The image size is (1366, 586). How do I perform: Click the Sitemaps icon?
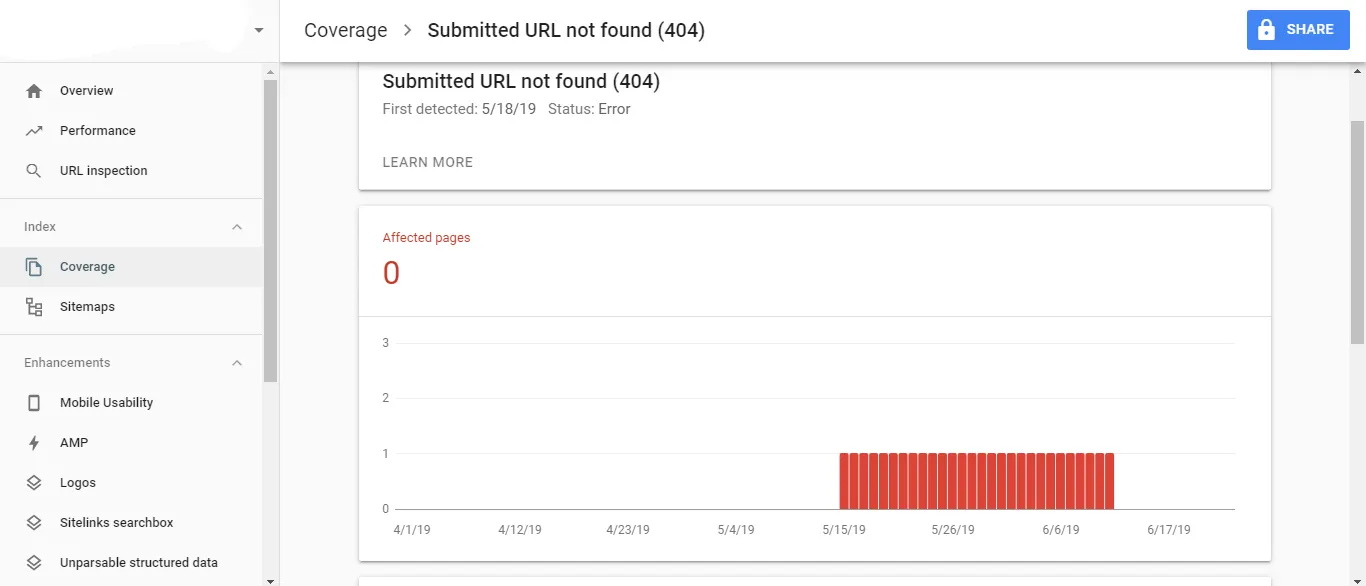pyautogui.click(x=33, y=306)
